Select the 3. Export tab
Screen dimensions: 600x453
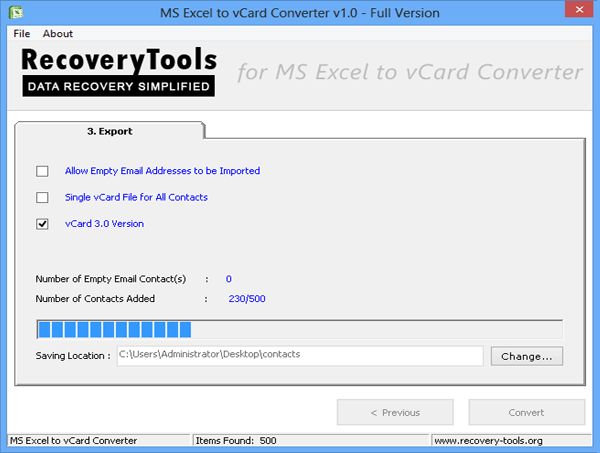pyautogui.click(x=110, y=131)
